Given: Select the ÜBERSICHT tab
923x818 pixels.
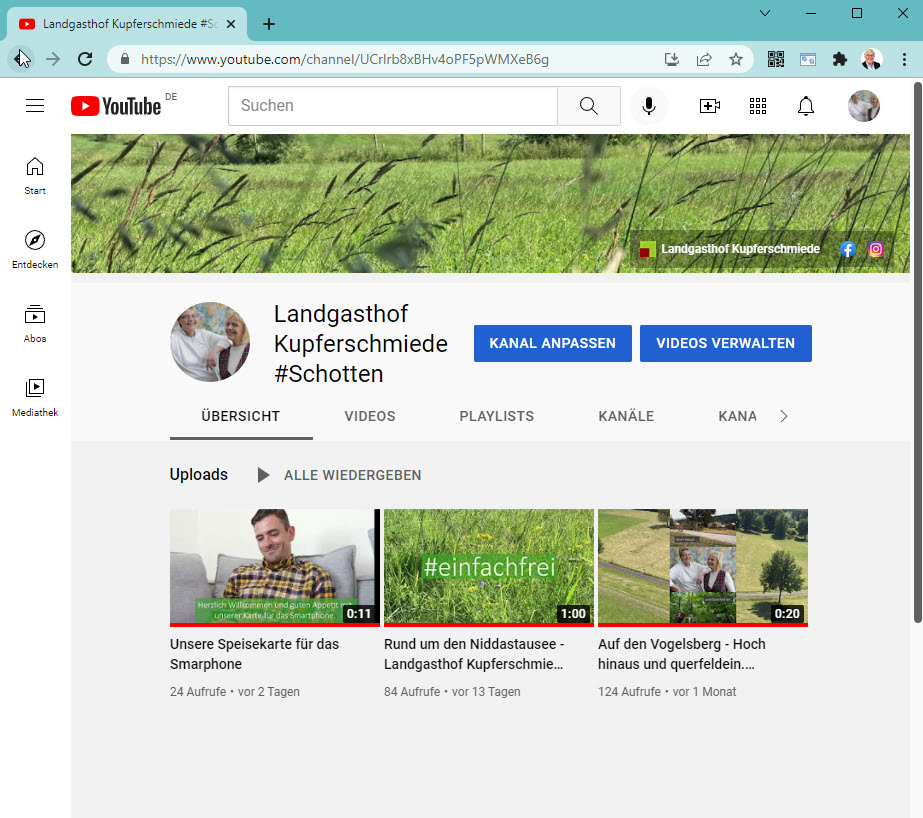Looking at the screenshot, I should [x=241, y=416].
